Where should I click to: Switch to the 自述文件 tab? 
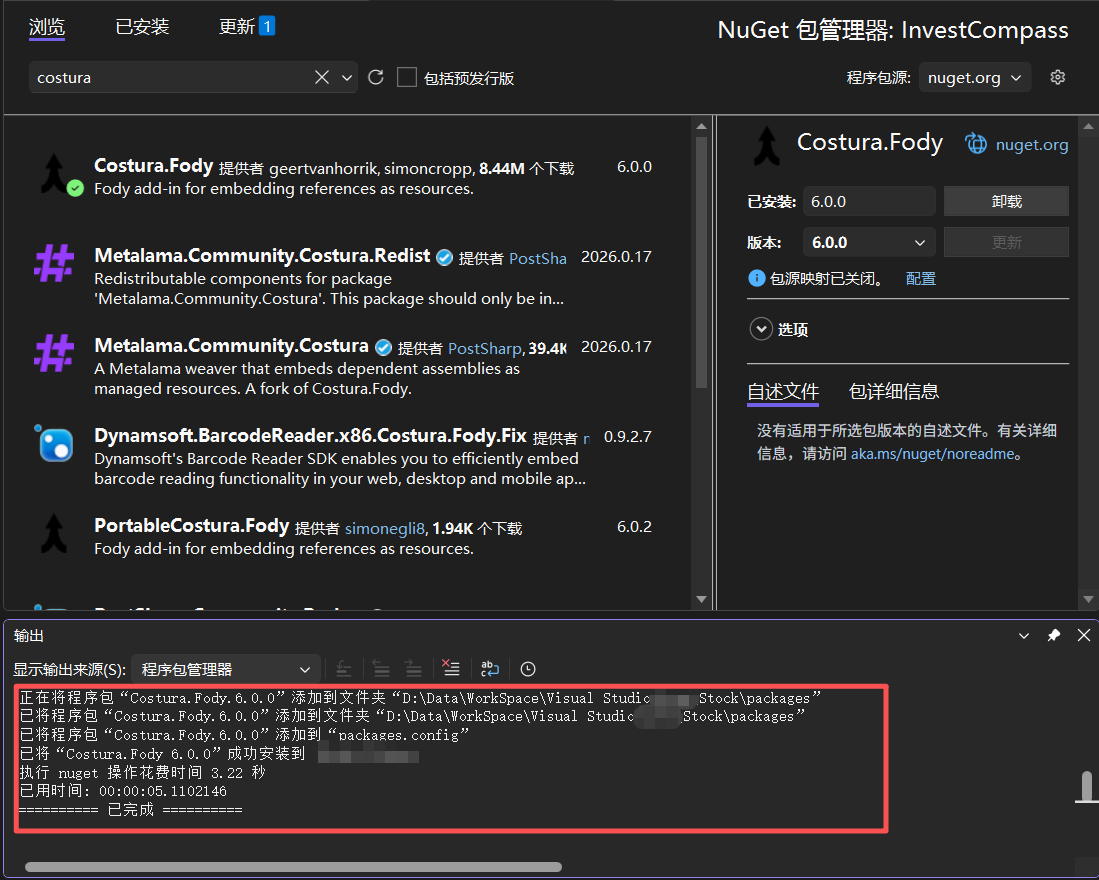coord(783,391)
